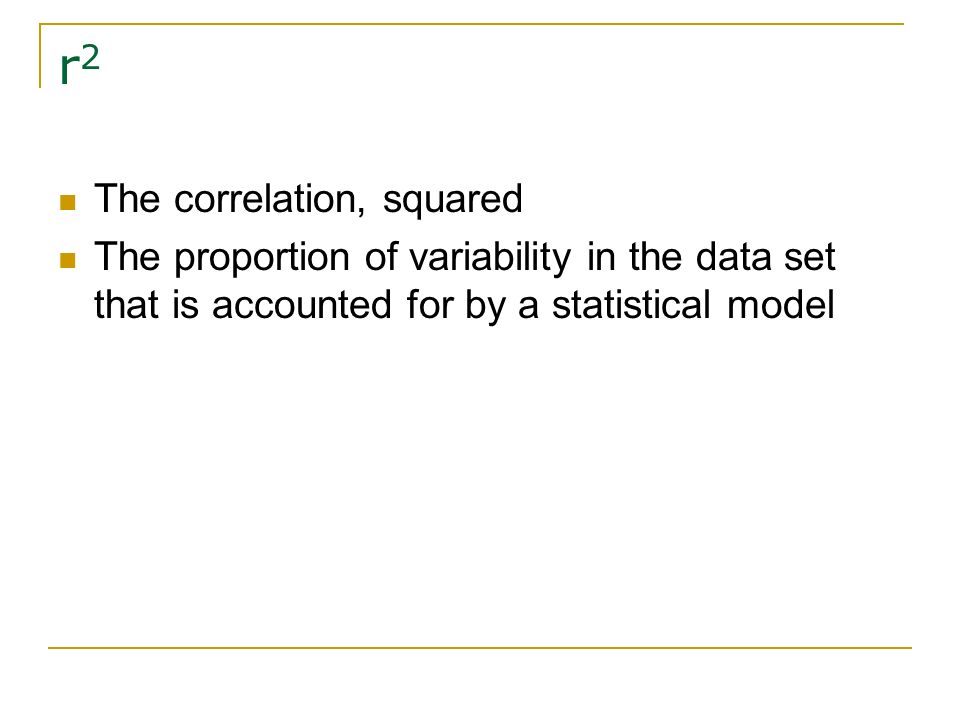Click the word "model" ending the bullet
This screenshot has height=720, width=960.
[x=781, y=304]
